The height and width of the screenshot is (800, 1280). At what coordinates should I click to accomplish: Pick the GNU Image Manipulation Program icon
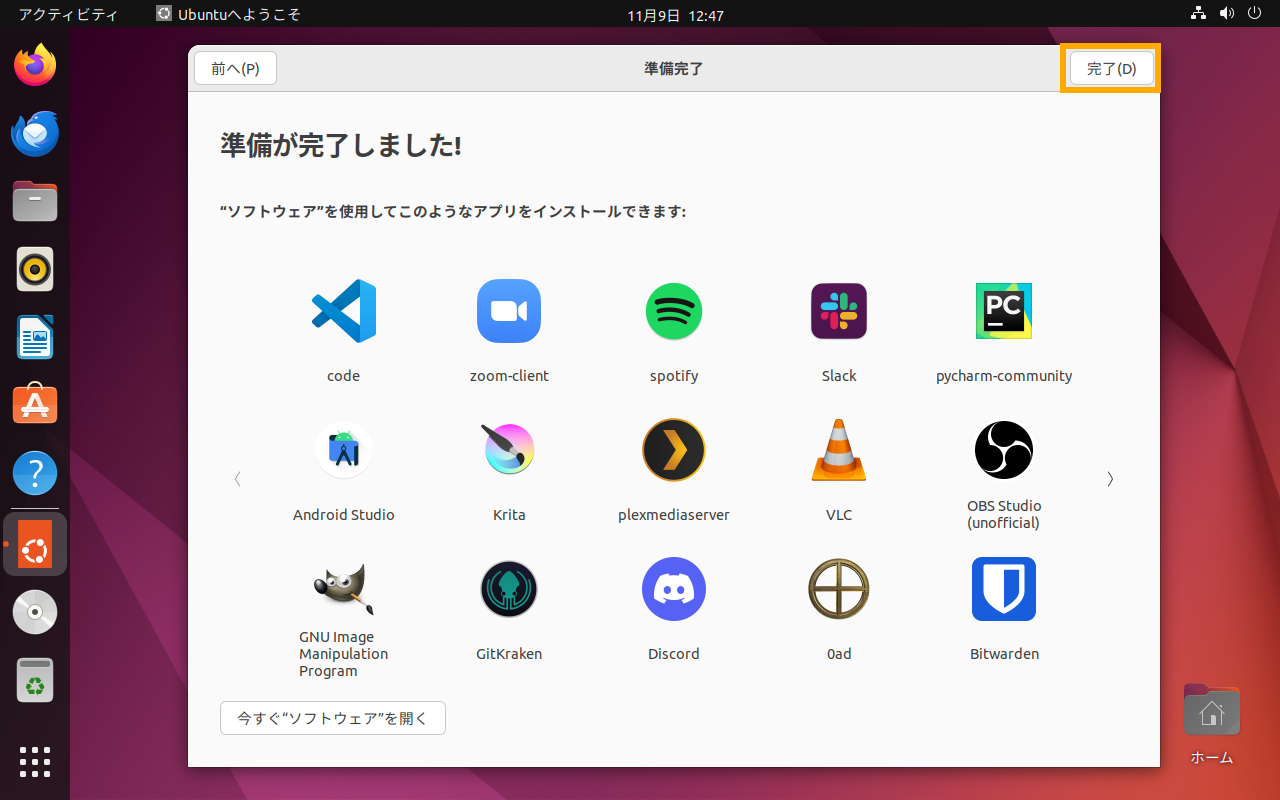(x=343, y=589)
